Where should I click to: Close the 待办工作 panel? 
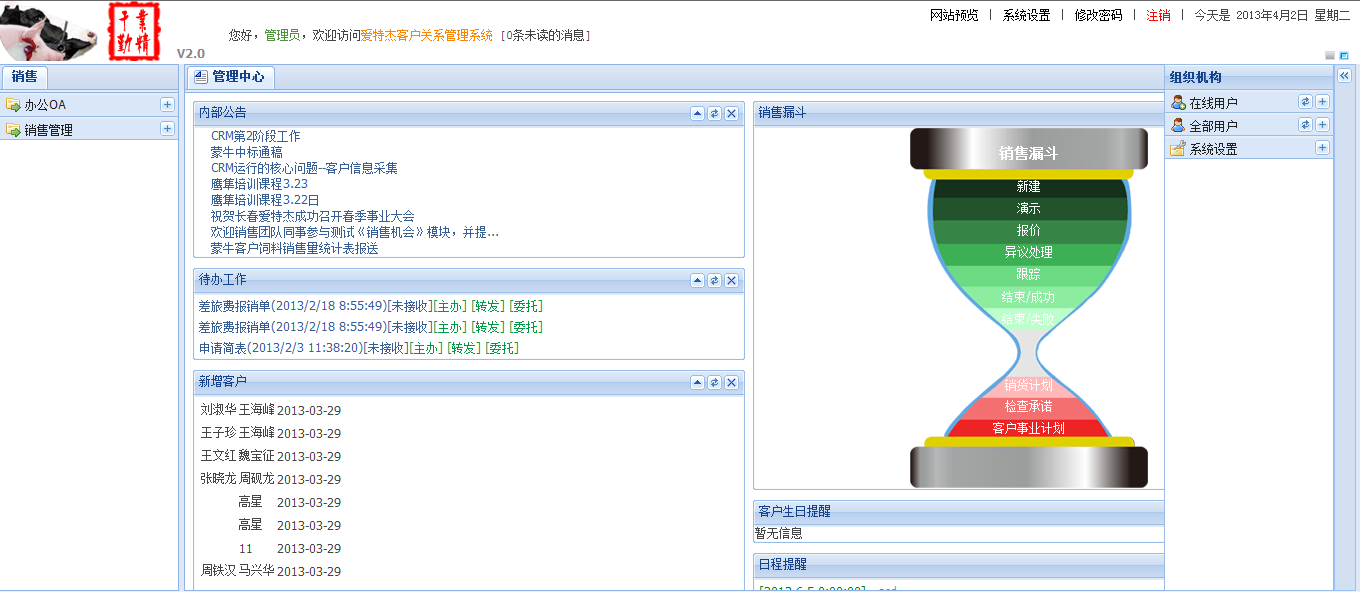(x=731, y=280)
